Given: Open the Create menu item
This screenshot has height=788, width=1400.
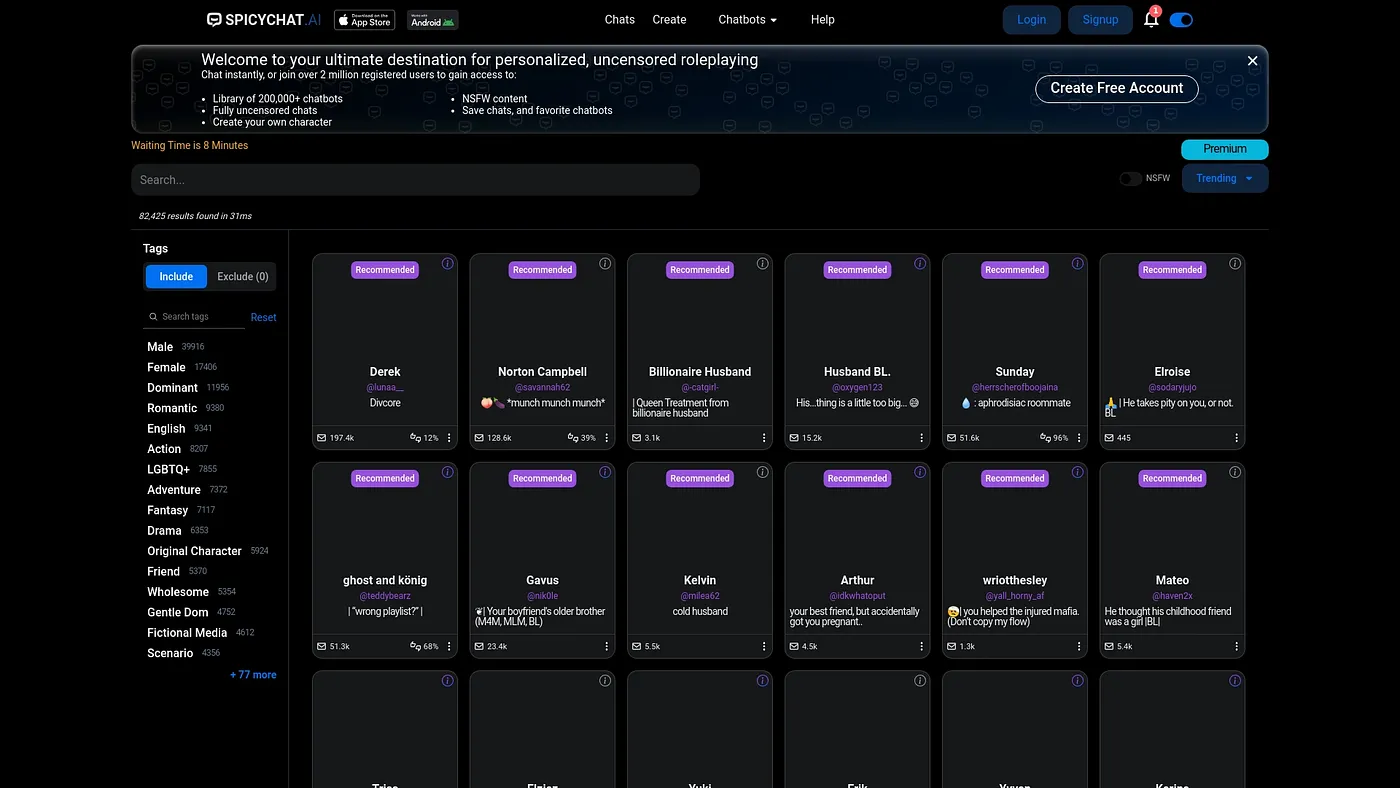Looking at the screenshot, I should [x=669, y=20].
